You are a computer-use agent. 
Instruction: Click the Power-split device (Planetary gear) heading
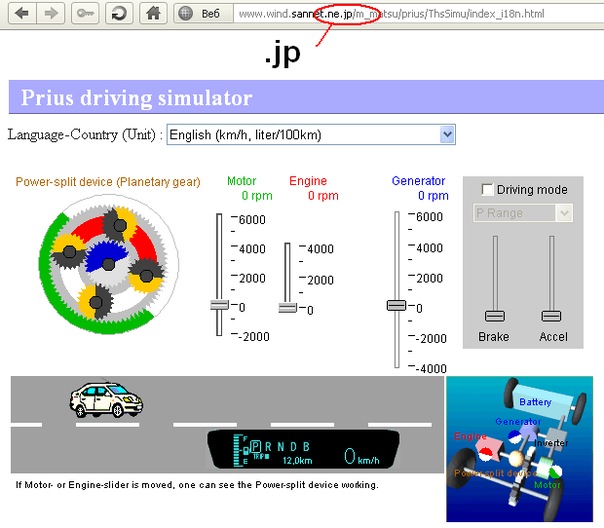108,182
